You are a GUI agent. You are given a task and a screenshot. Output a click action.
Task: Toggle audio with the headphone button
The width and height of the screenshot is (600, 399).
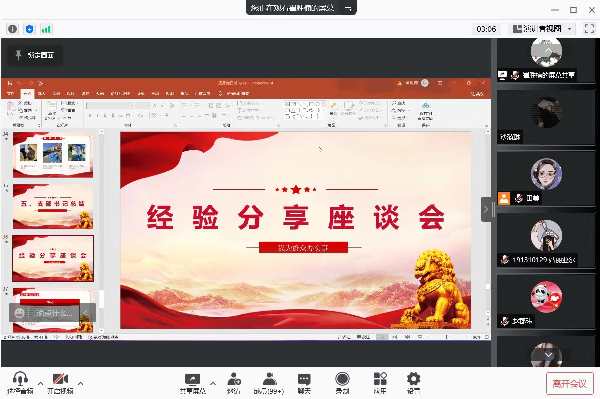click(x=20, y=383)
